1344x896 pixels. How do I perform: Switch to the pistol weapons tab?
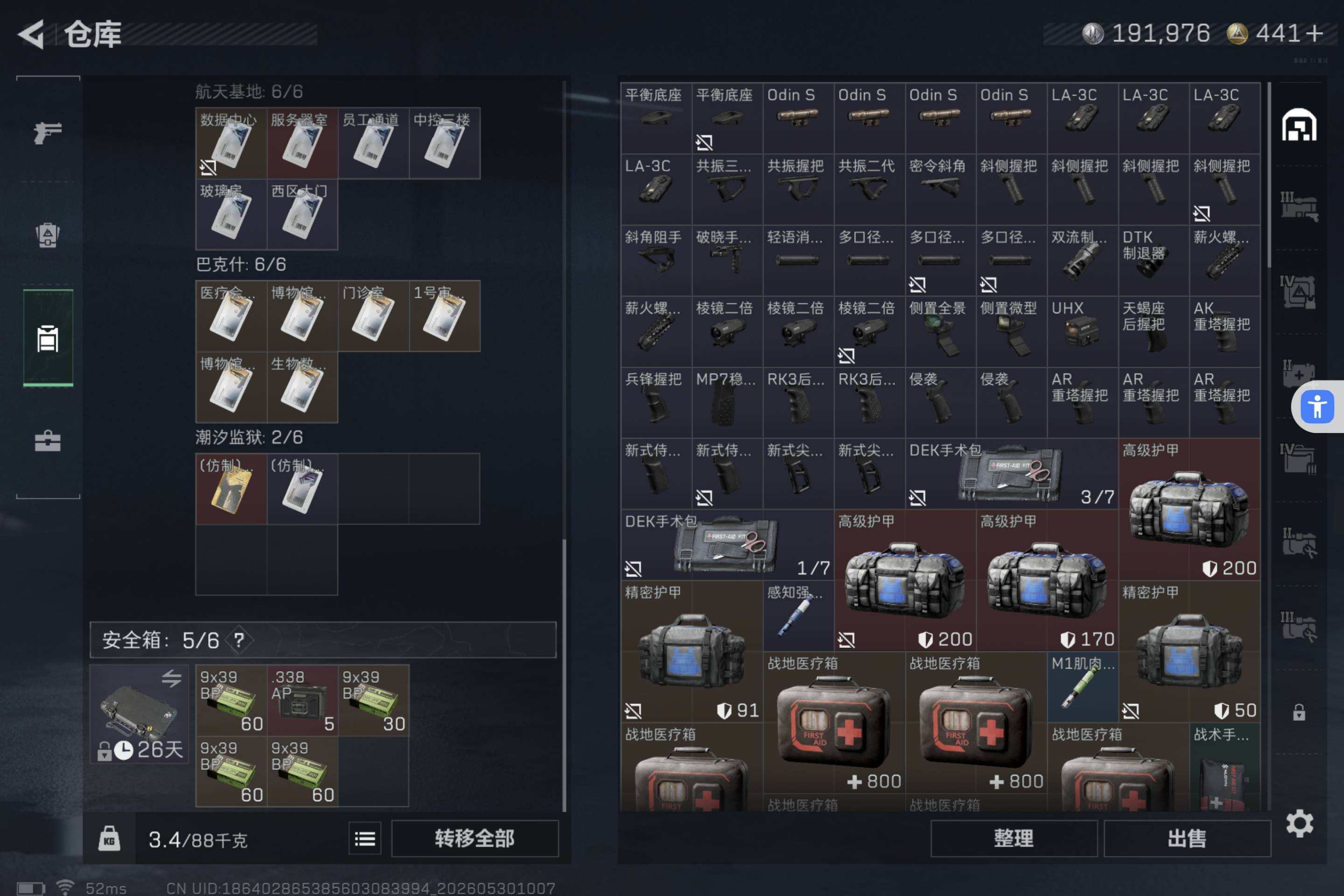(x=48, y=133)
